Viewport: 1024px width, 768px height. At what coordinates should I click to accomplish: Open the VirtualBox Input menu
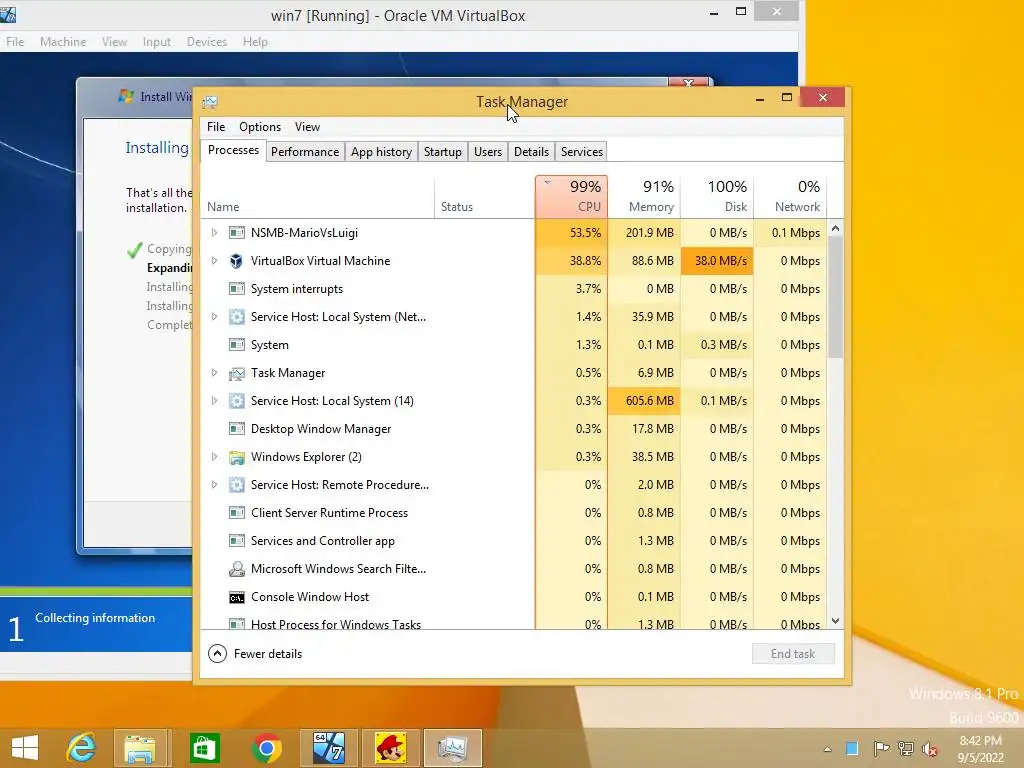click(x=157, y=42)
